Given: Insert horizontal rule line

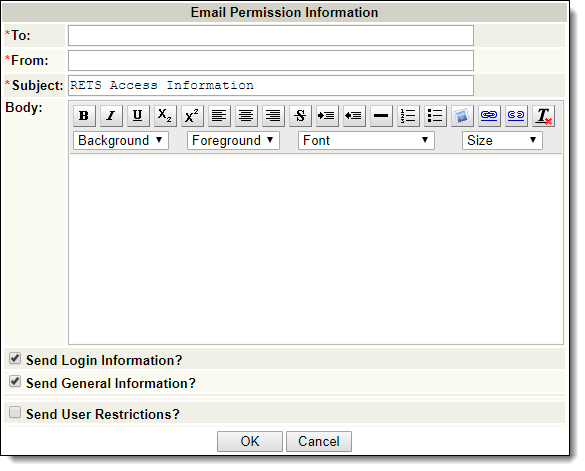Looking at the screenshot, I should pos(381,116).
